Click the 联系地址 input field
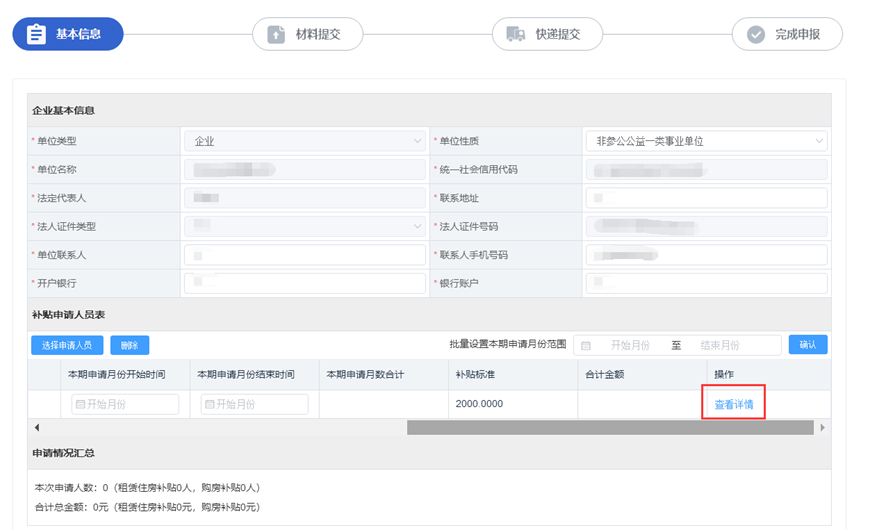 (705, 198)
